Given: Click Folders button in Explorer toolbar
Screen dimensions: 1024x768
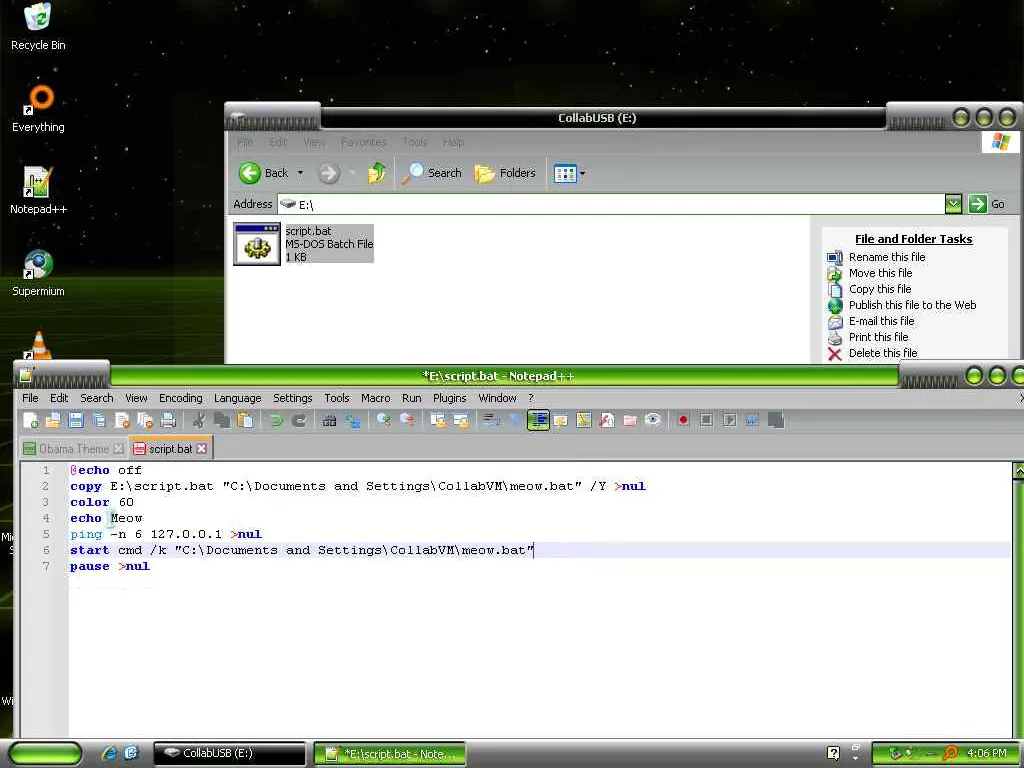Looking at the screenshot, I should (505, 173).
